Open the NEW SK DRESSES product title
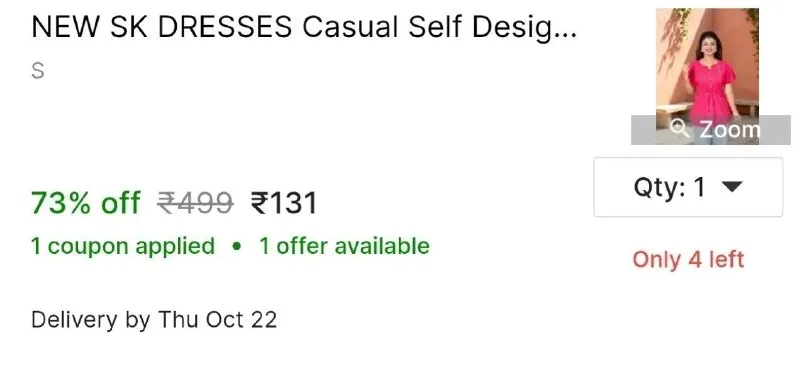This screenshot has width=800, height=367. coord(304,27)
